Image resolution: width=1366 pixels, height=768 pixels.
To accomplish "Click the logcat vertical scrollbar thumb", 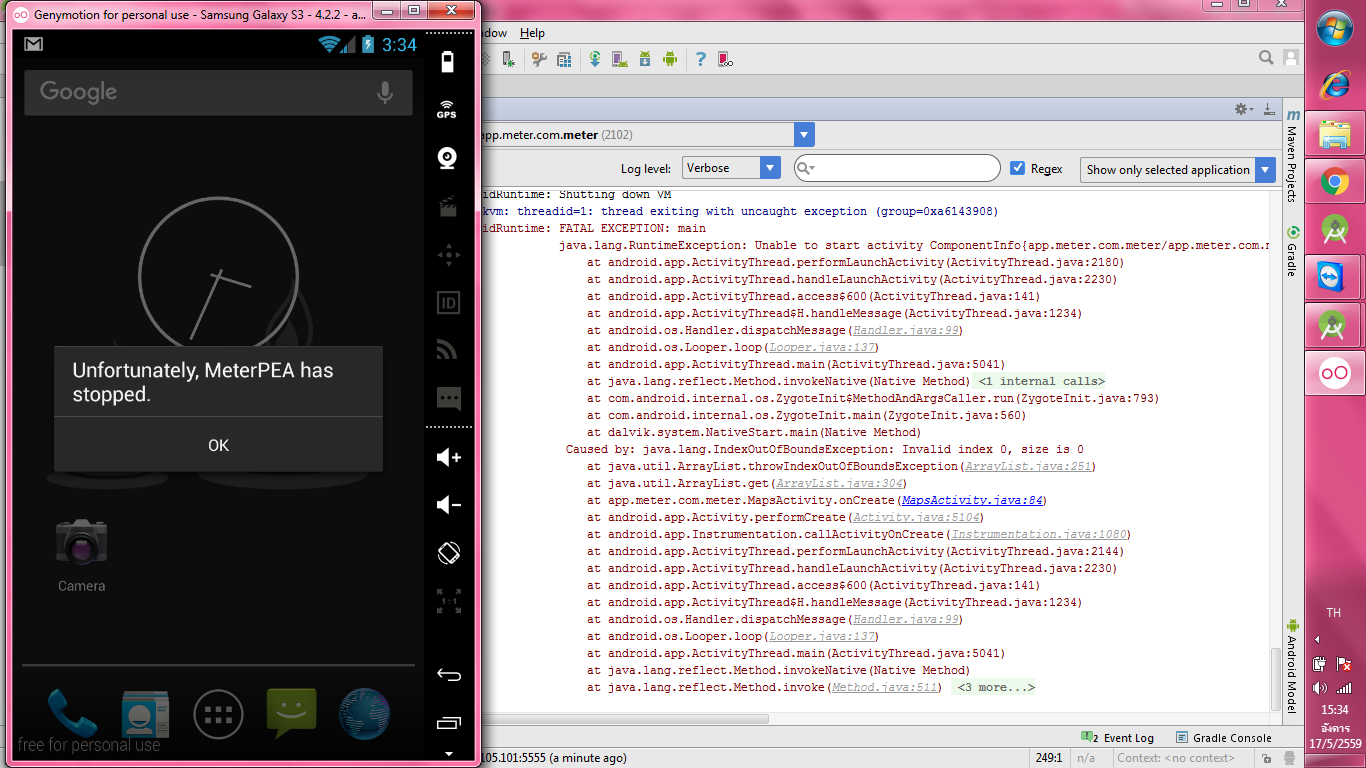I will click(x=1275, y=677).
